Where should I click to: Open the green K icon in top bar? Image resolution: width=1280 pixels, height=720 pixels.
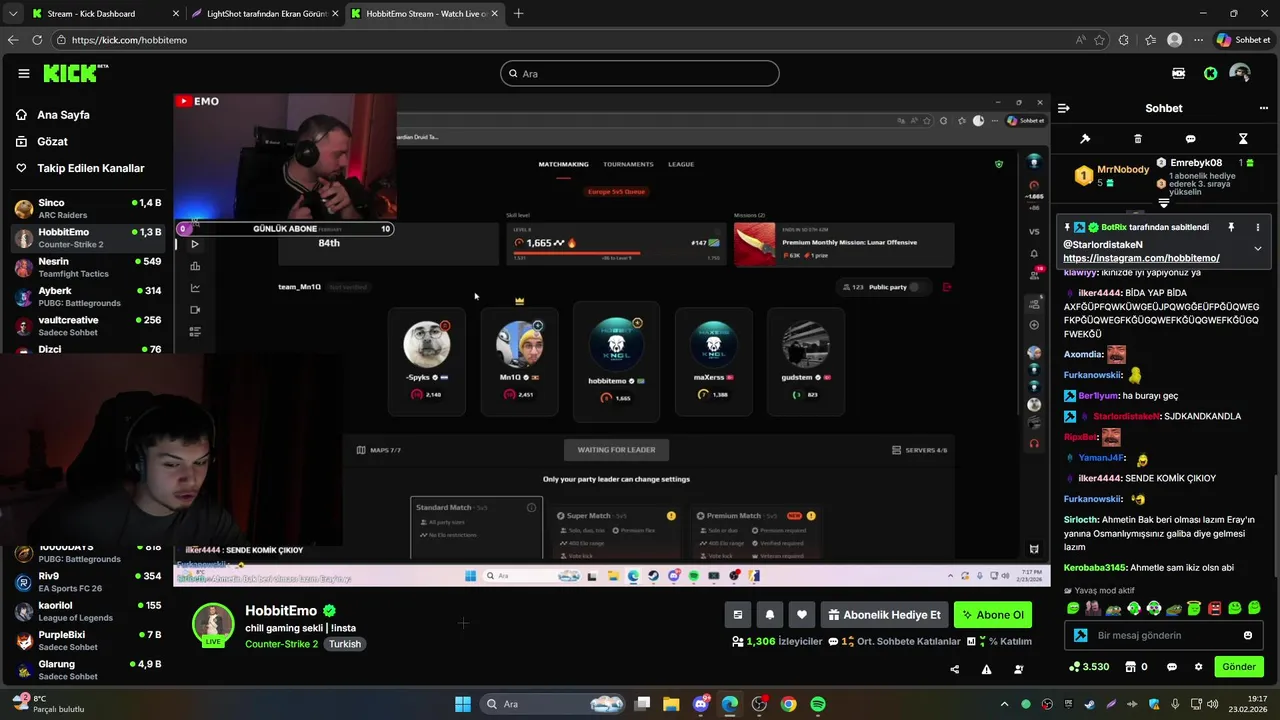pos(1210,73)
